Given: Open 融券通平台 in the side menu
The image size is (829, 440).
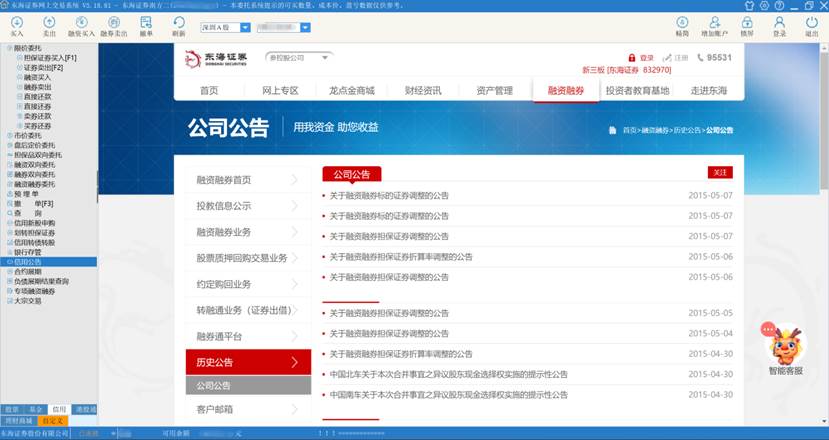Looking at the screenshot, I should tap(248, 336).
